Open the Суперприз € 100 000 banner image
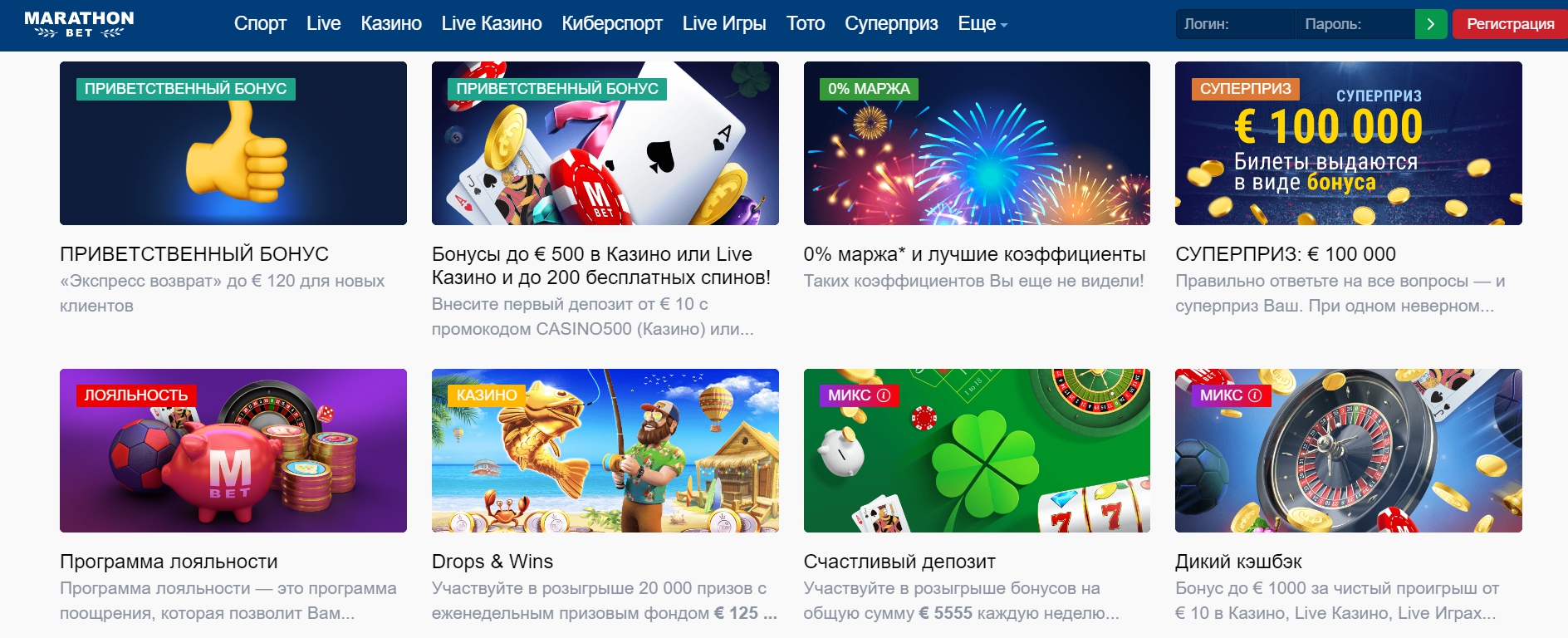1568x638 pixels. [x=1349, y=143]
